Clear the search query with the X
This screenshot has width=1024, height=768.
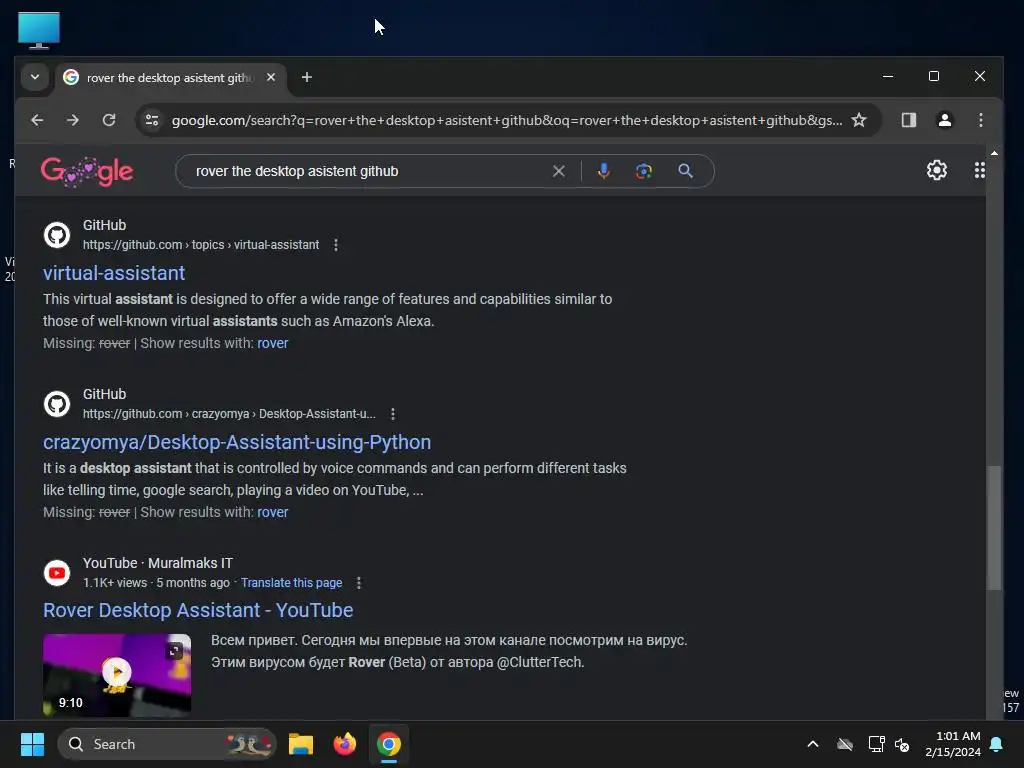pyautogui.click(x=558, y=171)
